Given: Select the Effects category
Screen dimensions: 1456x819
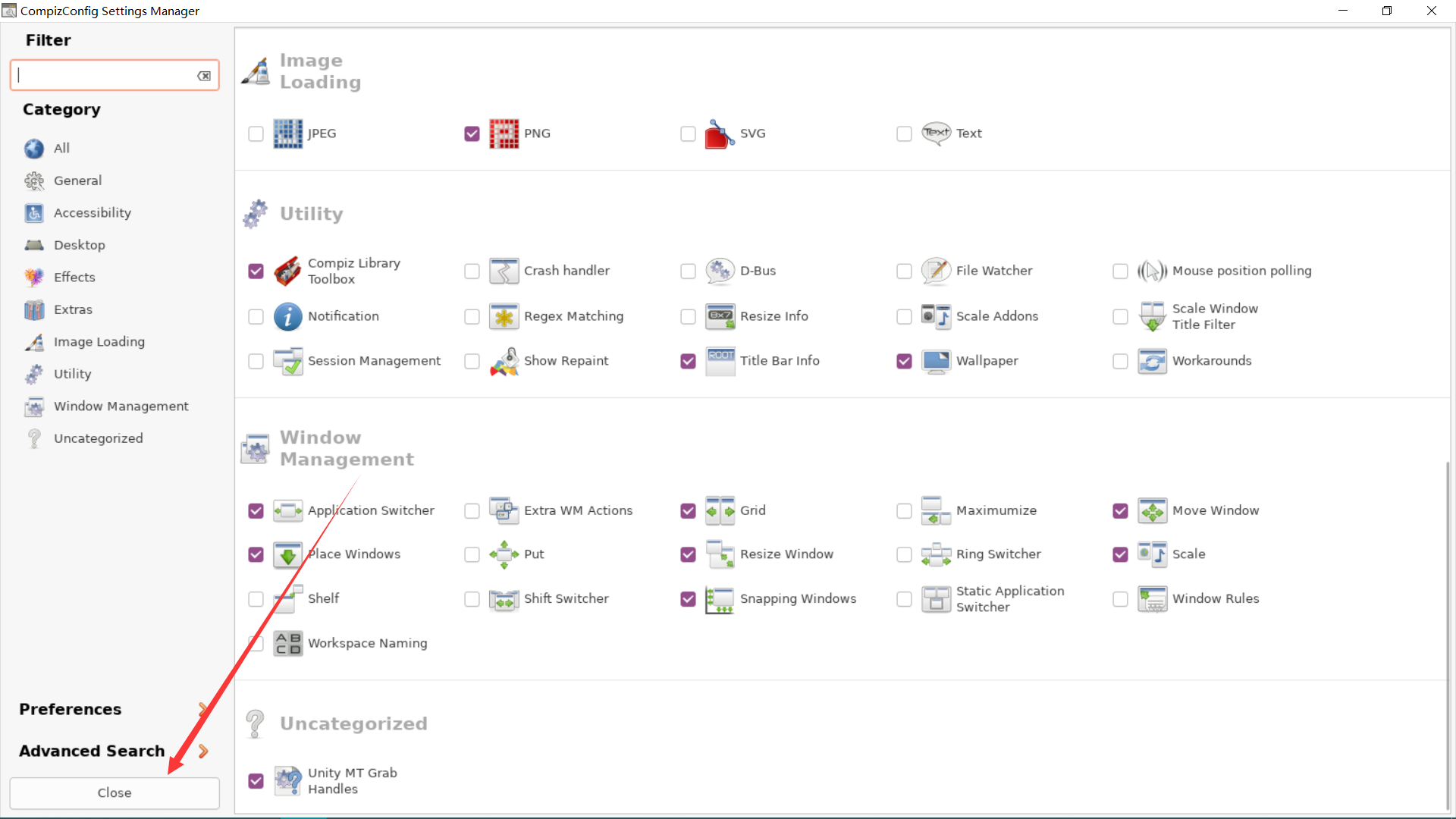Looking at the screenshot, I should click(74, 277).
